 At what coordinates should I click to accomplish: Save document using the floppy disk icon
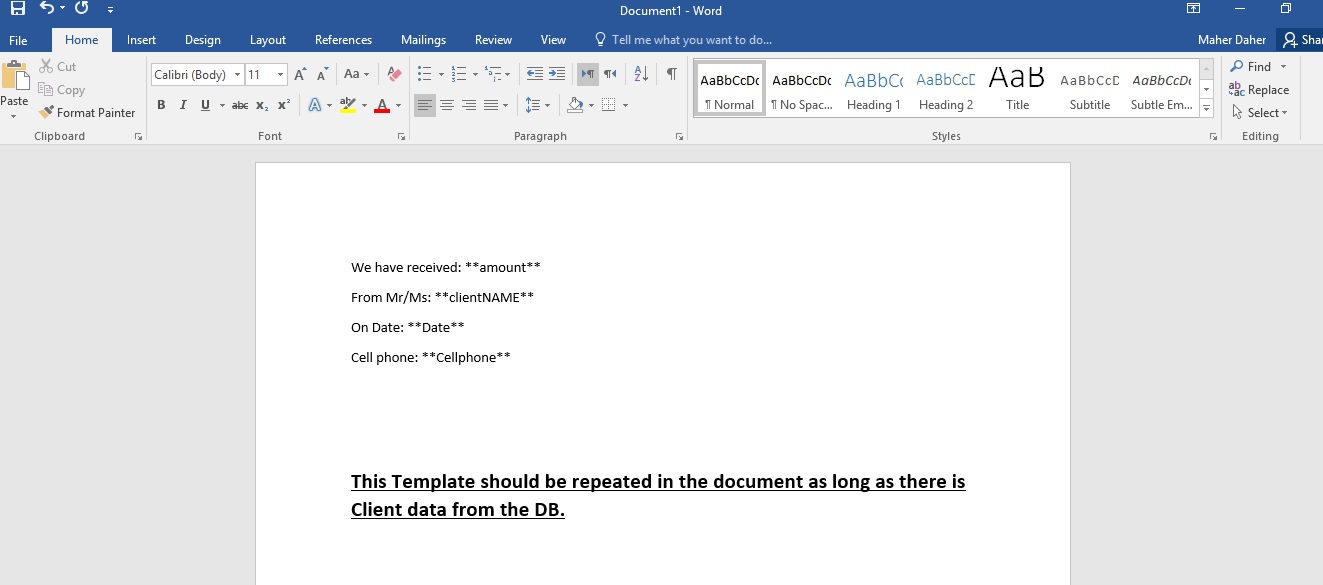[x=17, y=9]
